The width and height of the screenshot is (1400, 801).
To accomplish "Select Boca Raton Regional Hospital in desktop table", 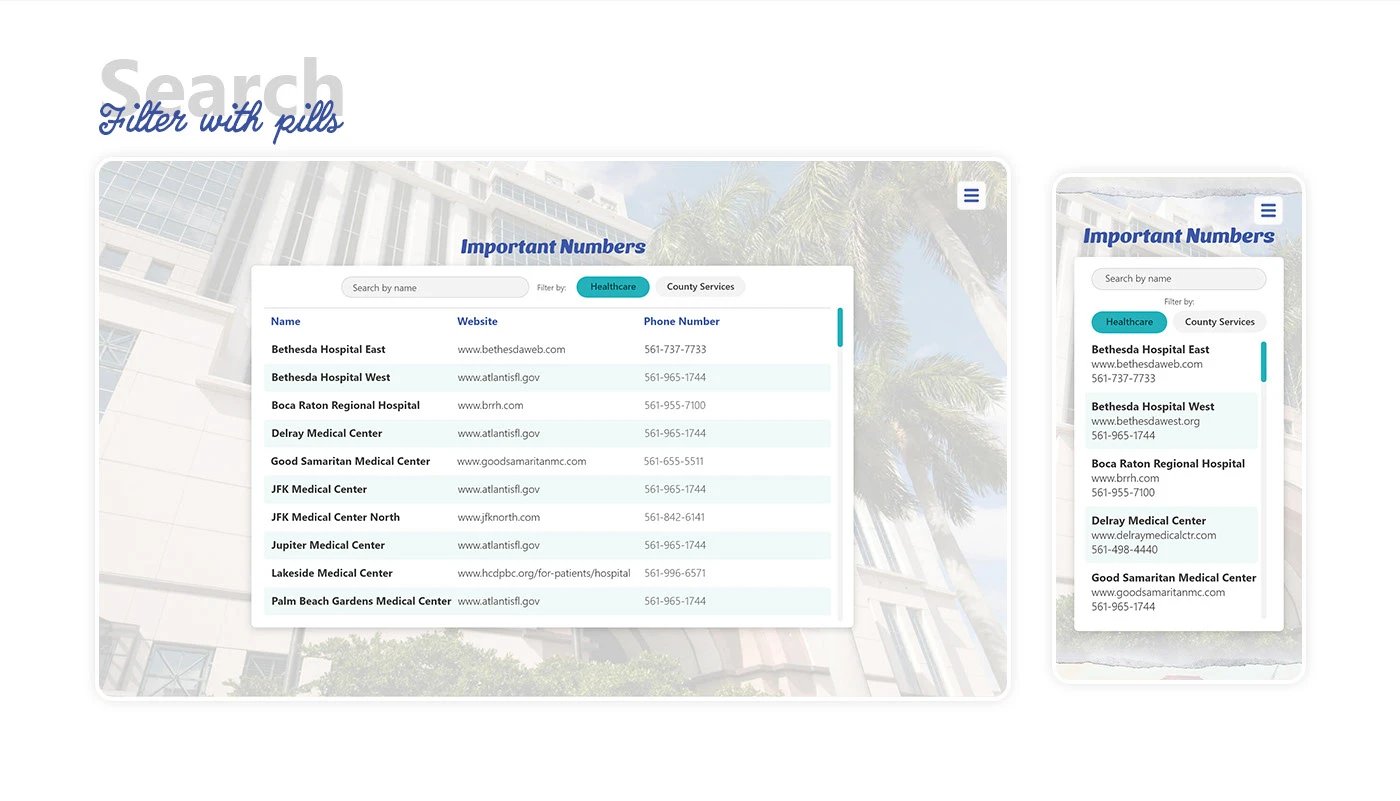I will [345, 406].
